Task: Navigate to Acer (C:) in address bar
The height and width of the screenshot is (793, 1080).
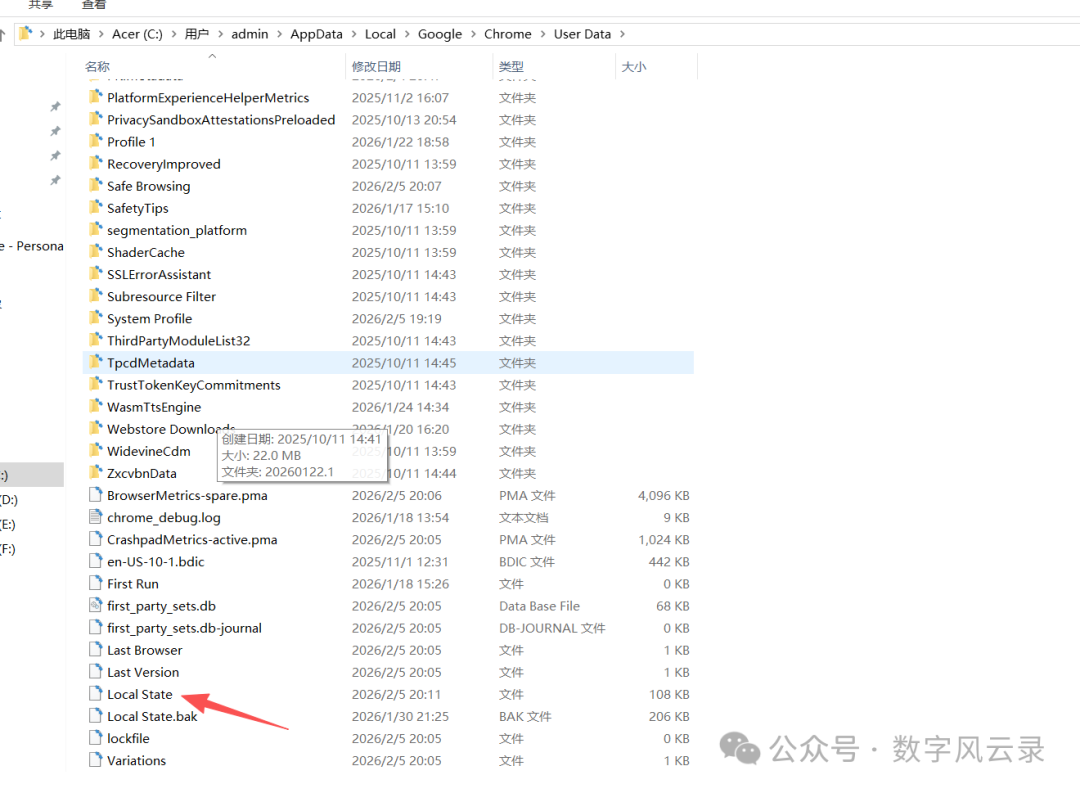Action: click(137, 34)
